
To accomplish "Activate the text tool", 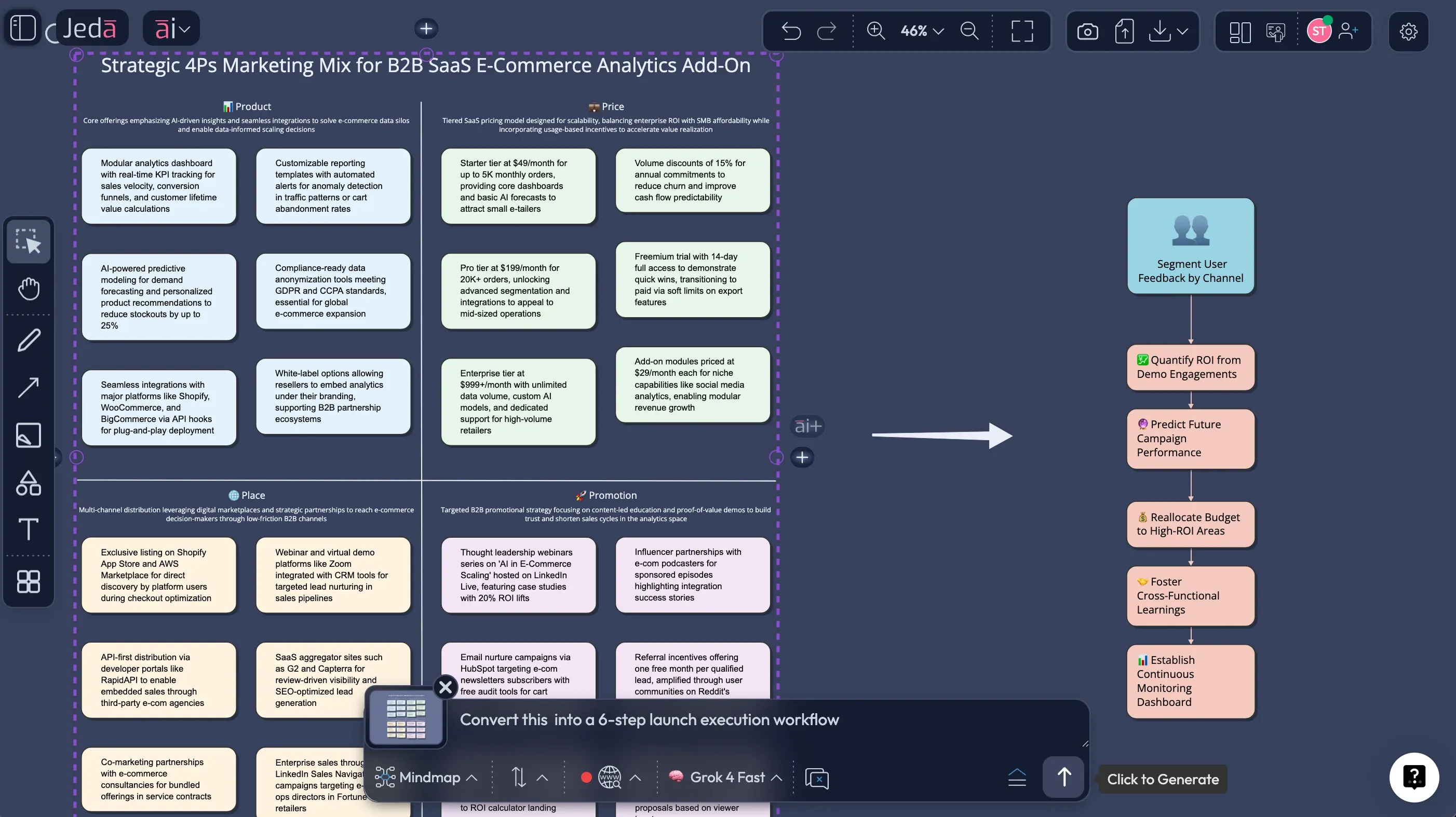I will click(x=28, y=529).
